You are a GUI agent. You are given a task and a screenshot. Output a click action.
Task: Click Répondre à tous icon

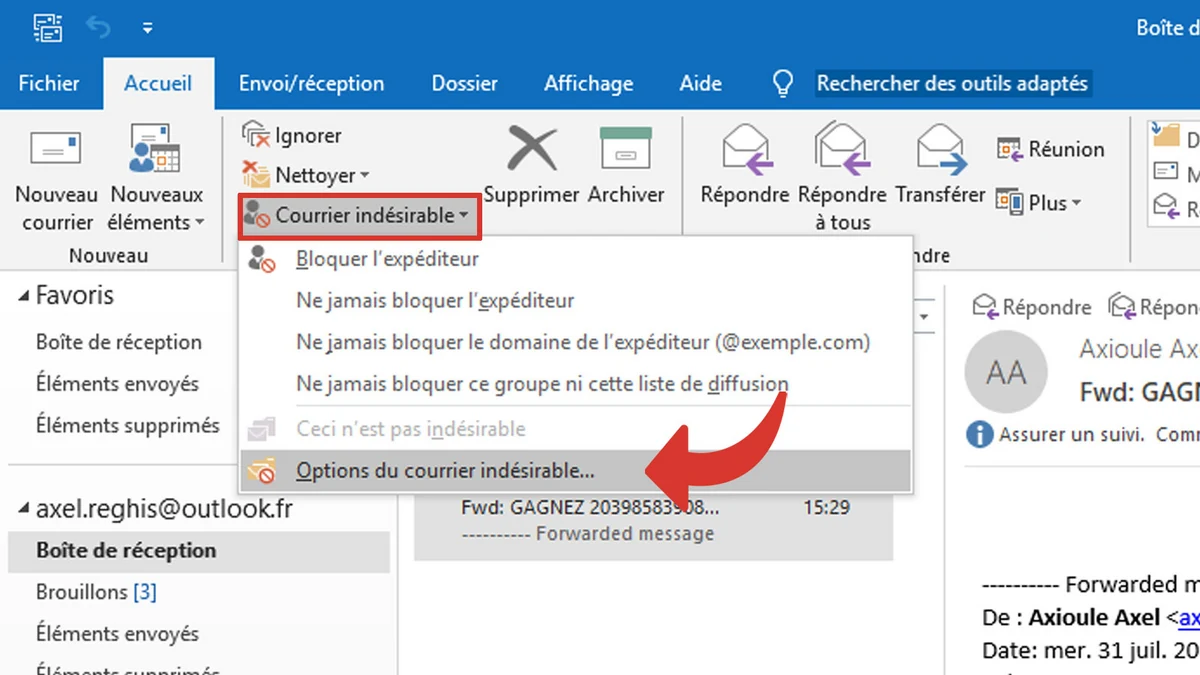pyautogui.click(x=842, y=150)
